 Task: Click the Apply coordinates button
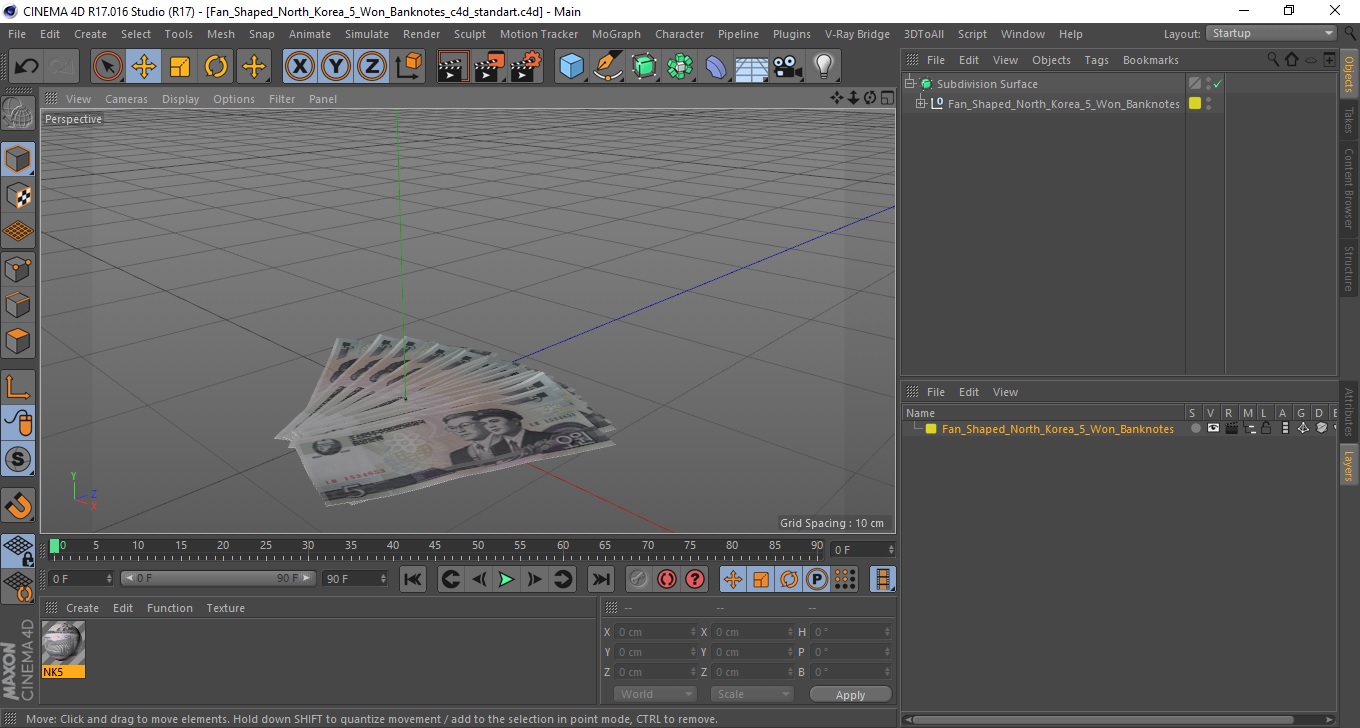point(850,695)
